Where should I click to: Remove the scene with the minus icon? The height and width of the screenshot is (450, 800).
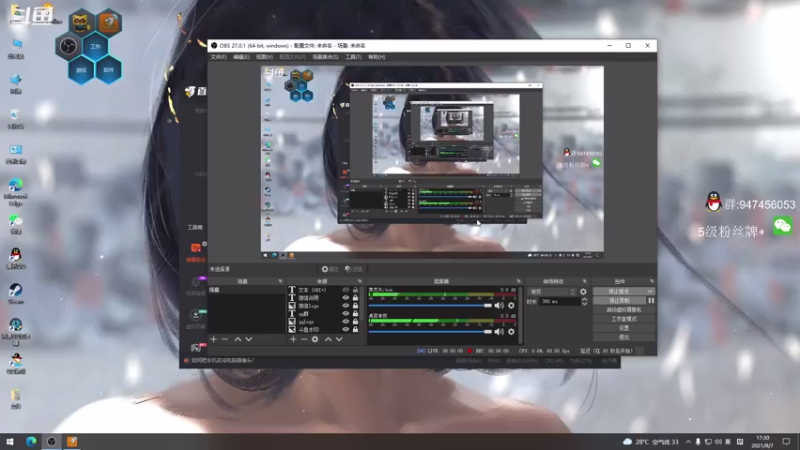pos(224,339)
